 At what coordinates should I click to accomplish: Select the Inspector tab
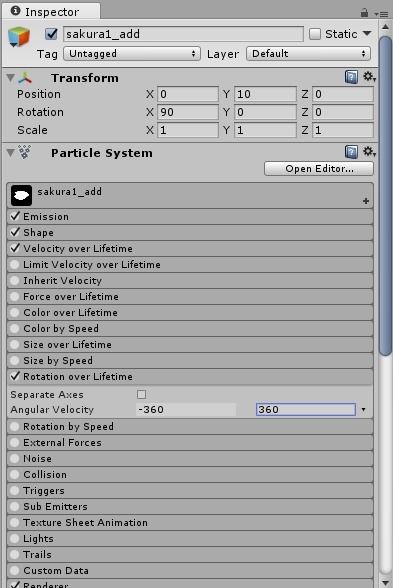click(x=51, y=12)
